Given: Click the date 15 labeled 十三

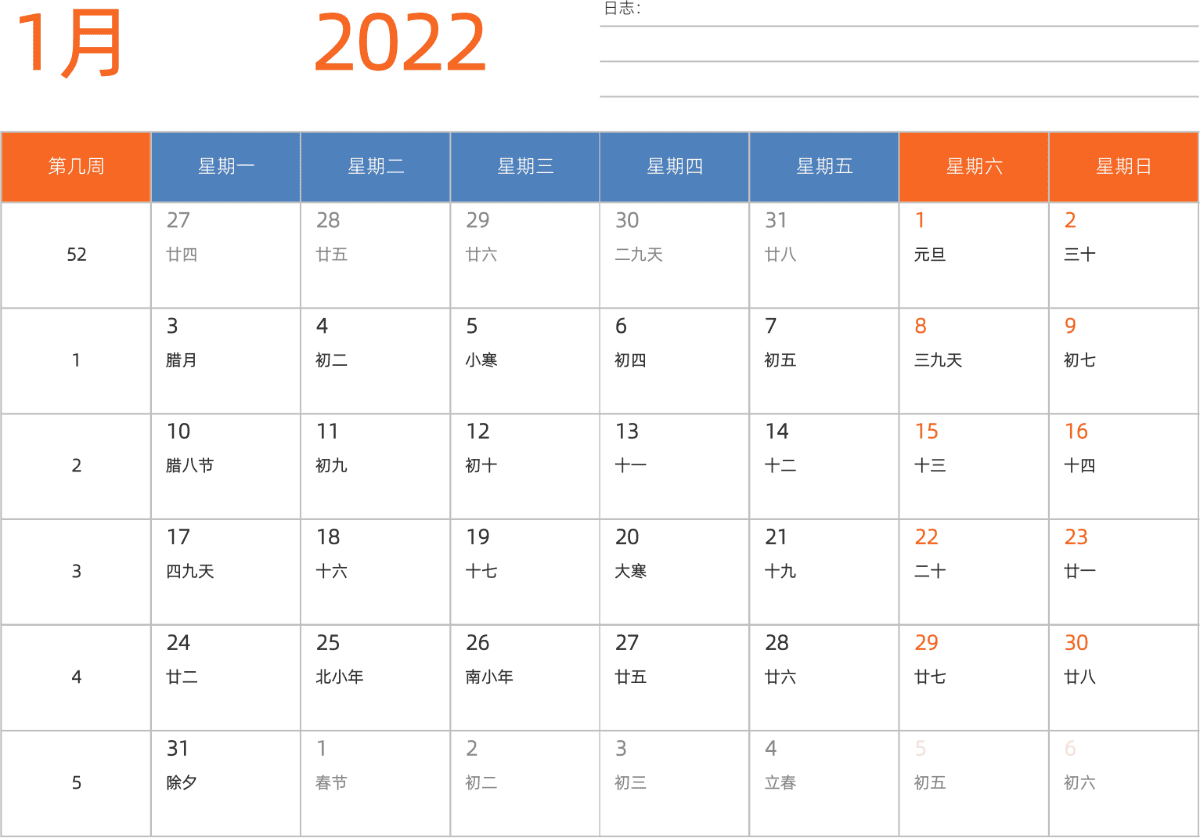Looking at the screenshot, I should (974, 466).
